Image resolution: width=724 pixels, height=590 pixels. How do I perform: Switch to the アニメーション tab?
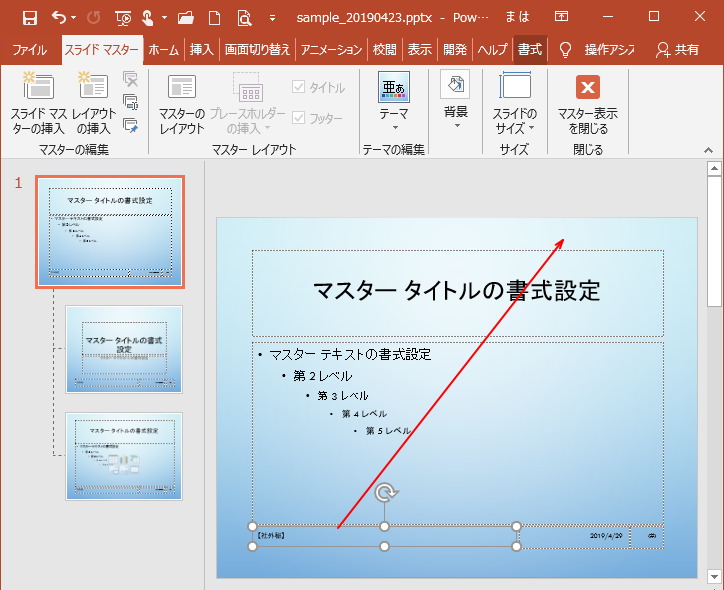[x=331, y=49]
